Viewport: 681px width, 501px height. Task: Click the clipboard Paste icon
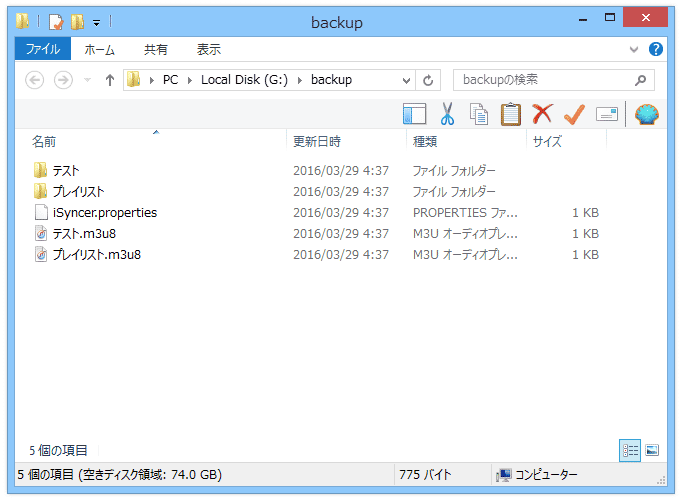511,114
